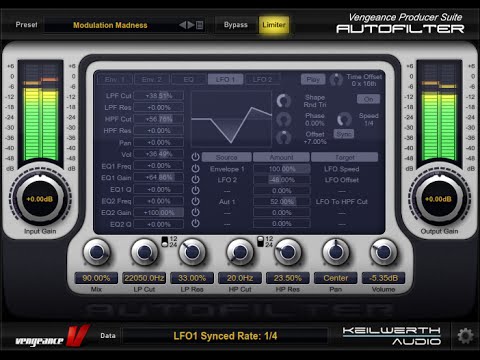Click the HP Res knob

coord(288,252)
